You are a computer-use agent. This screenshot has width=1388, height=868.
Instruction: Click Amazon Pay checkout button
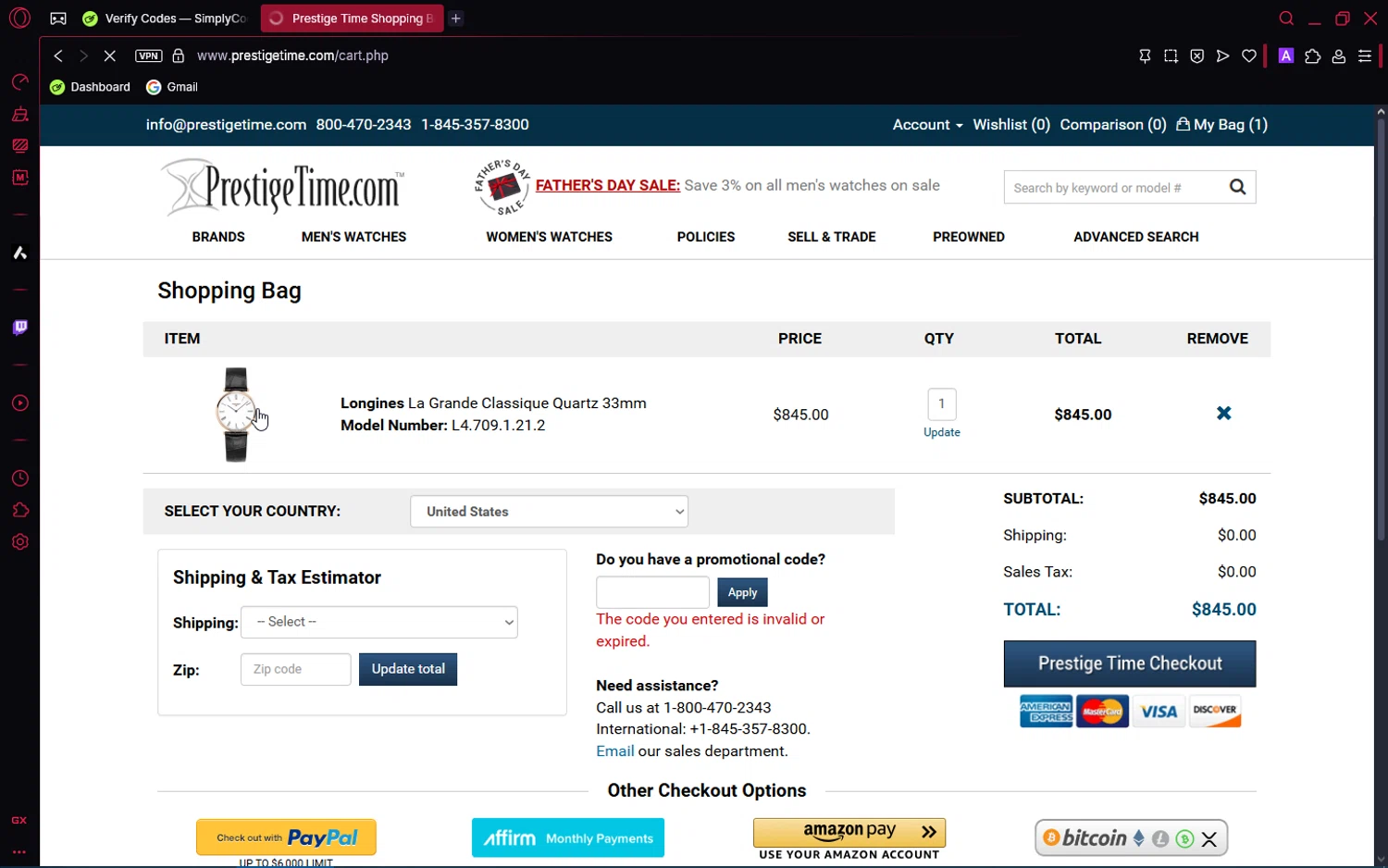point(849,832)
